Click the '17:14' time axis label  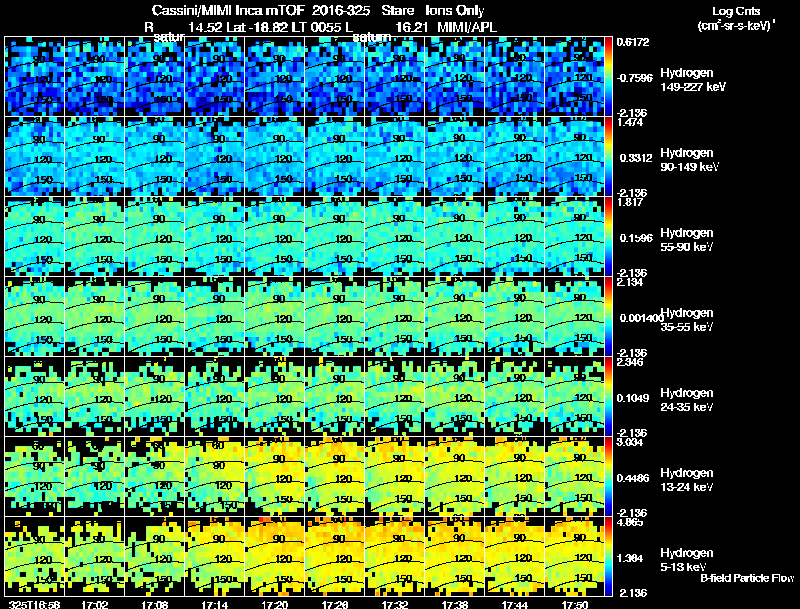(215, 604)
